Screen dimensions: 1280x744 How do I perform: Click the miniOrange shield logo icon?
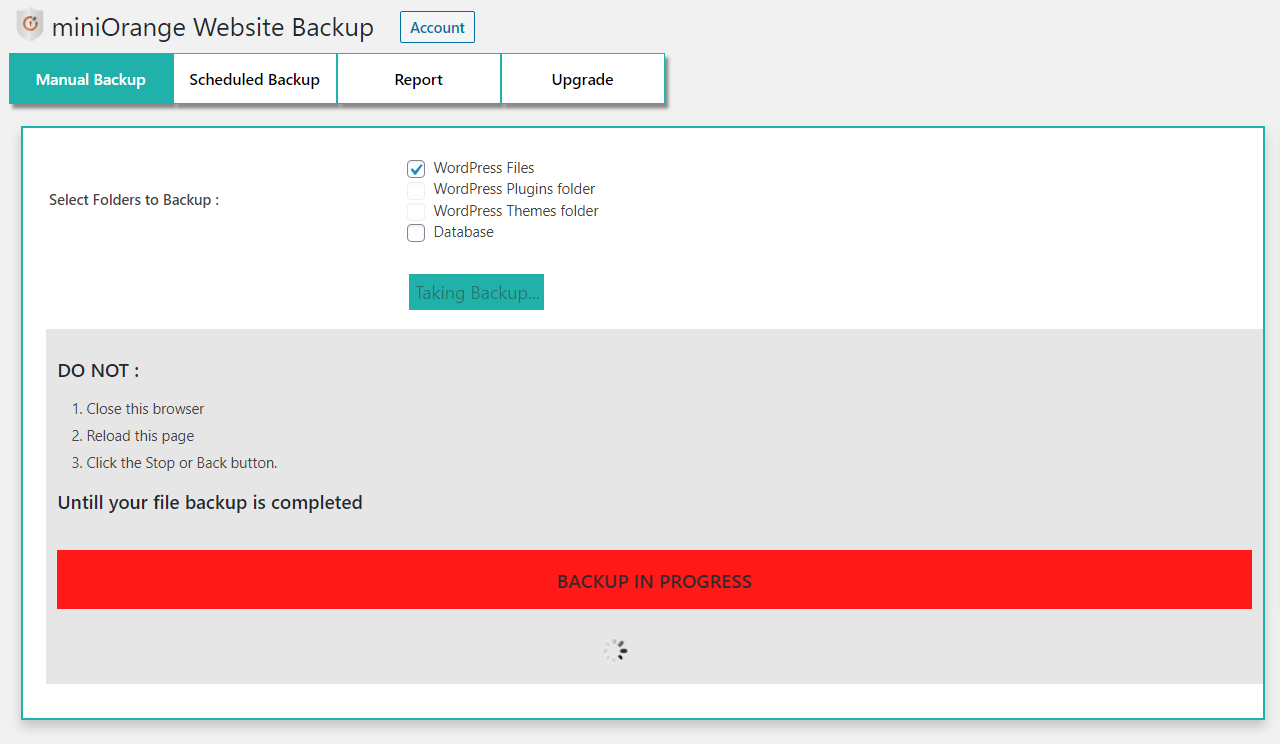[30, 25]
